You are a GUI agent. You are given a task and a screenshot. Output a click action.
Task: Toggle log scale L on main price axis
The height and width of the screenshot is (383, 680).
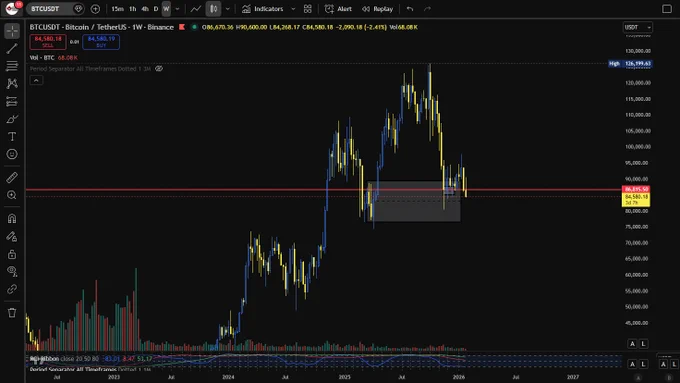(x=643, y=344)
